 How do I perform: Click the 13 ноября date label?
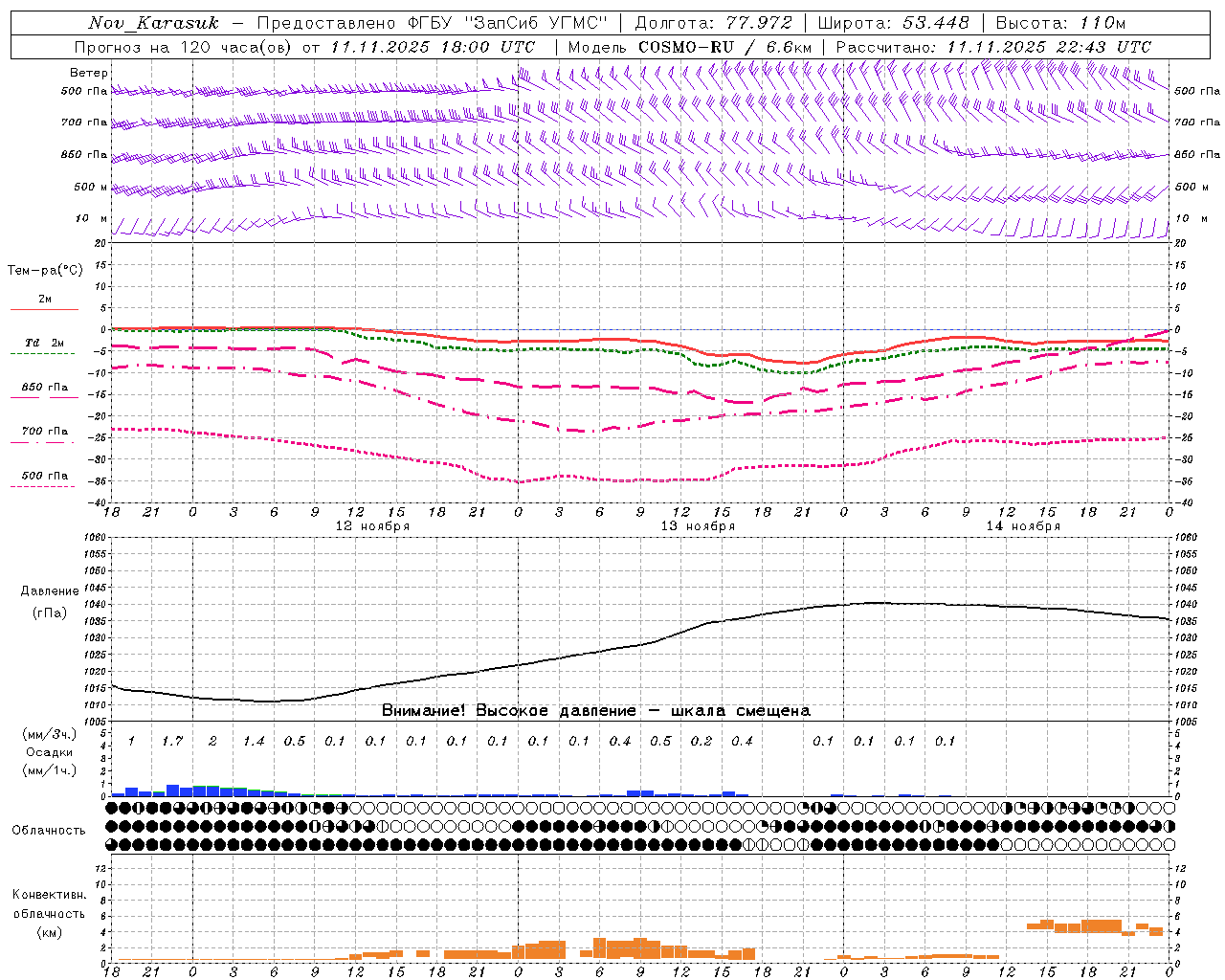698,526
